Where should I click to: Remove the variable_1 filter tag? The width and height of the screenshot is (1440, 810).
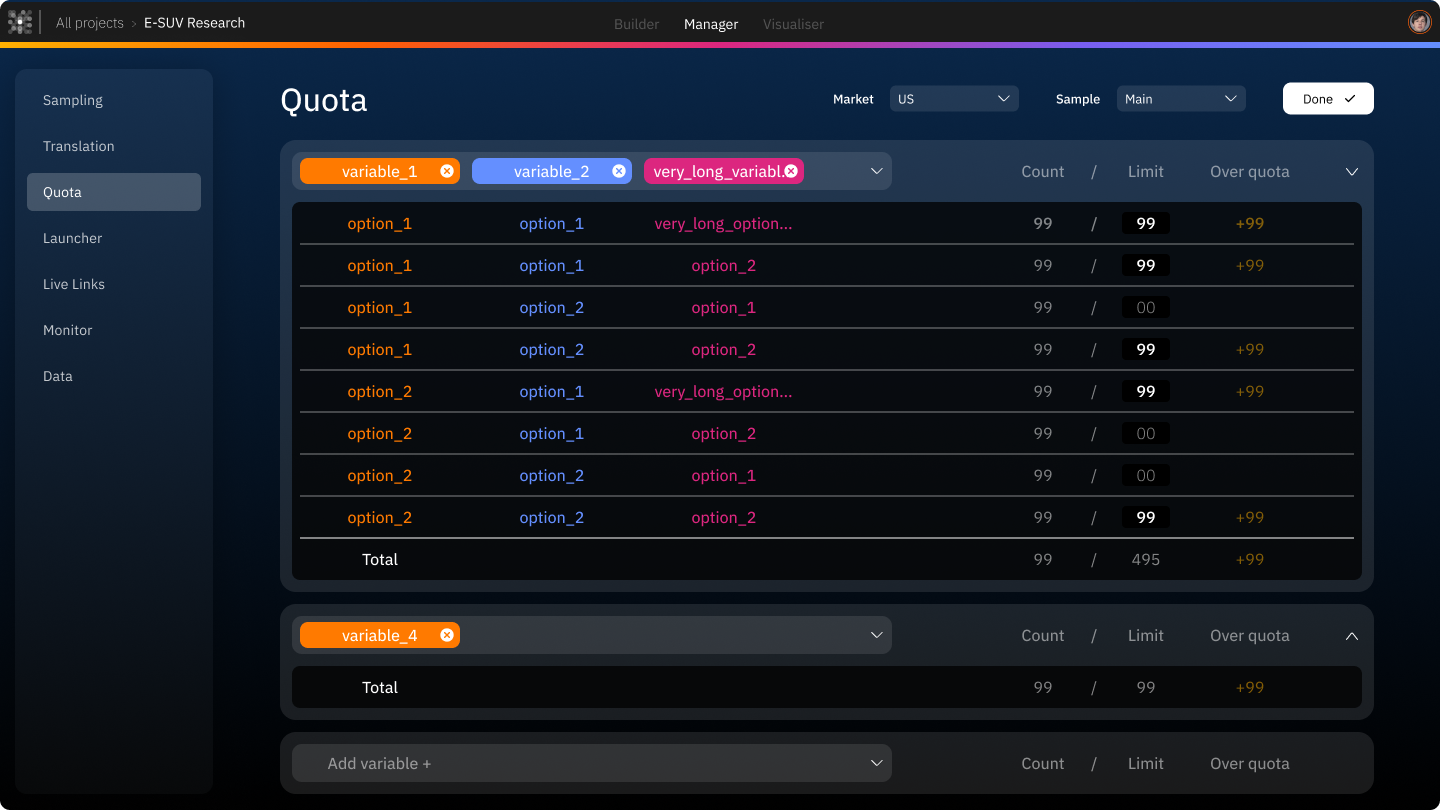coord(447,171)
